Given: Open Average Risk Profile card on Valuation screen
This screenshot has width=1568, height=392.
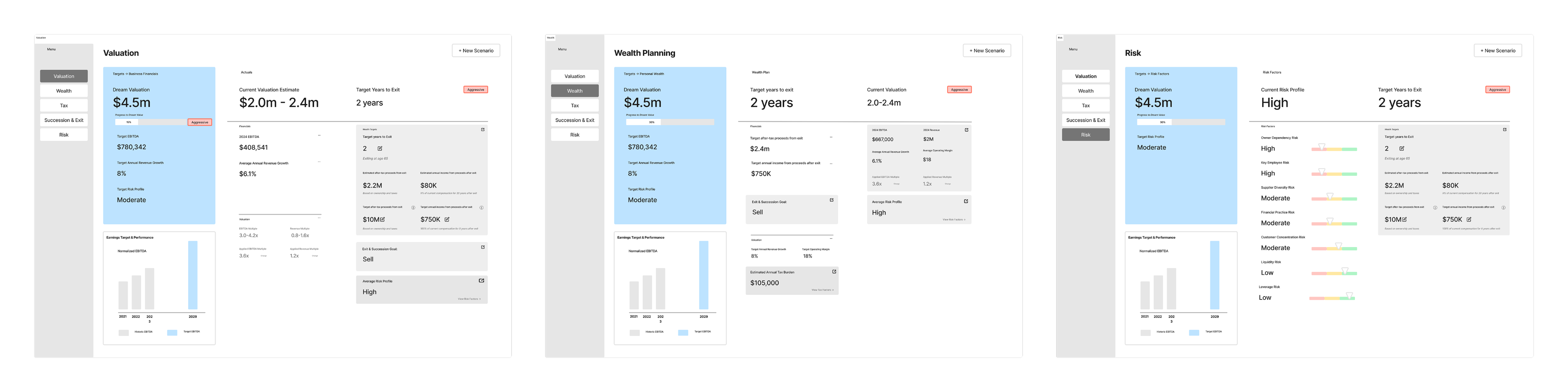Looking at the screenshot, I should pos(481,280).
